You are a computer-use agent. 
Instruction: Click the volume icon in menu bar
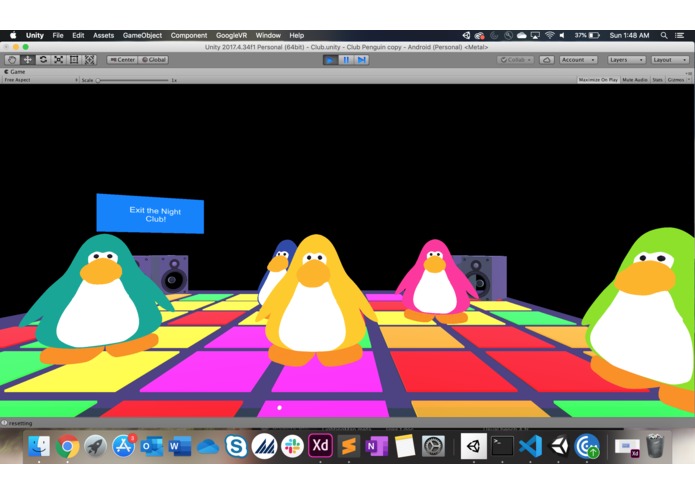click(x=562, y=35)
